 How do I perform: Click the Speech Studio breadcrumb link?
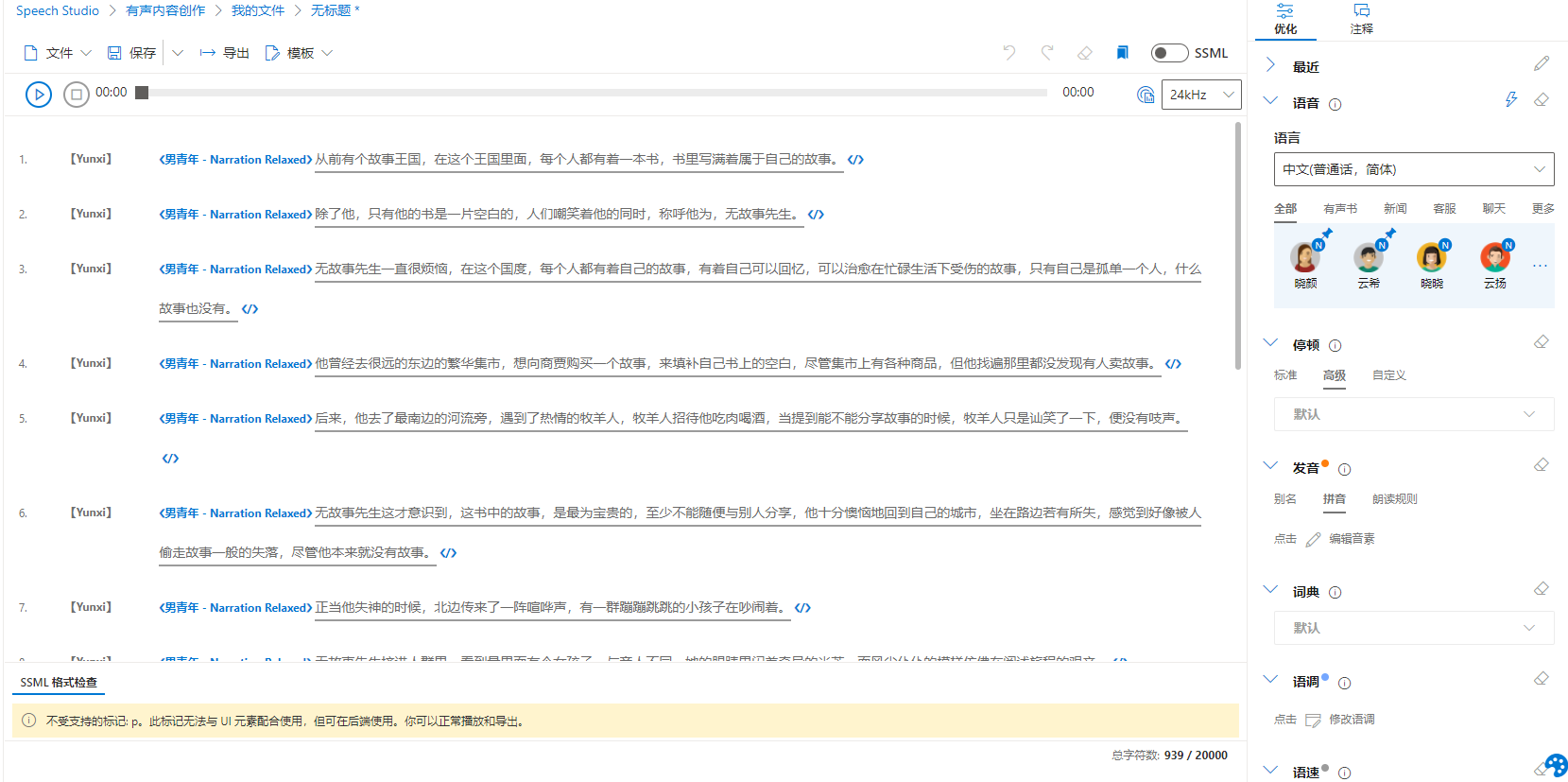58,10
